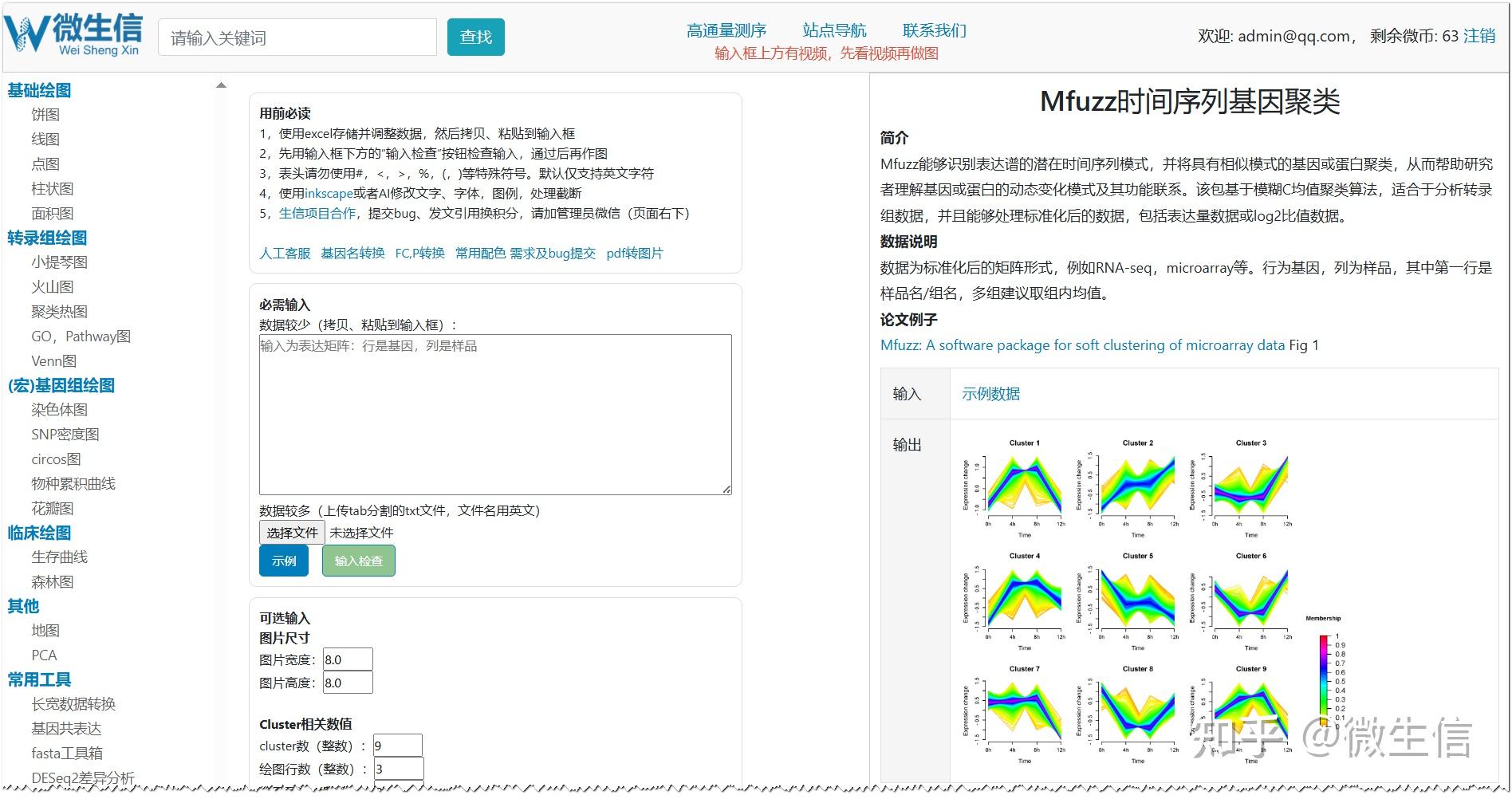Select 火山图 in the sidebar
This screenshot has width=1512, height=799.
click(x=53, y=286)
